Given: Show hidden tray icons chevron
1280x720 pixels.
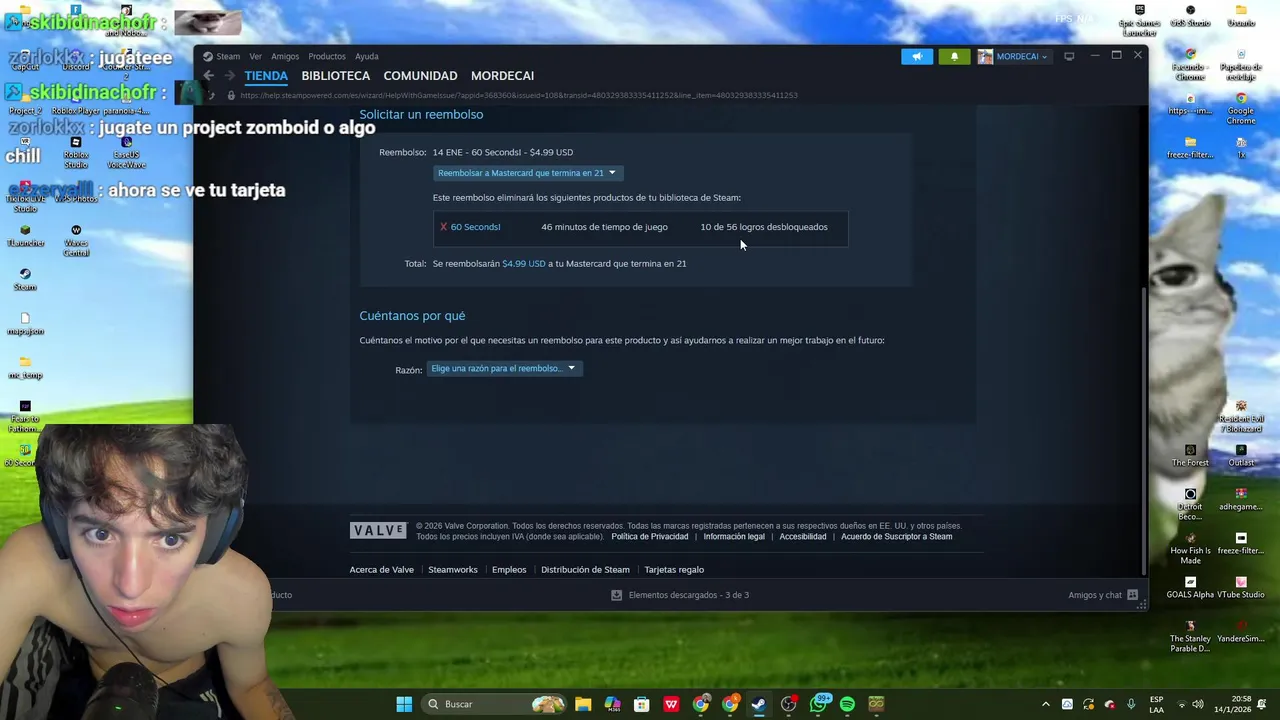Looking at the screenshot, I should [x=1046, y=704].
